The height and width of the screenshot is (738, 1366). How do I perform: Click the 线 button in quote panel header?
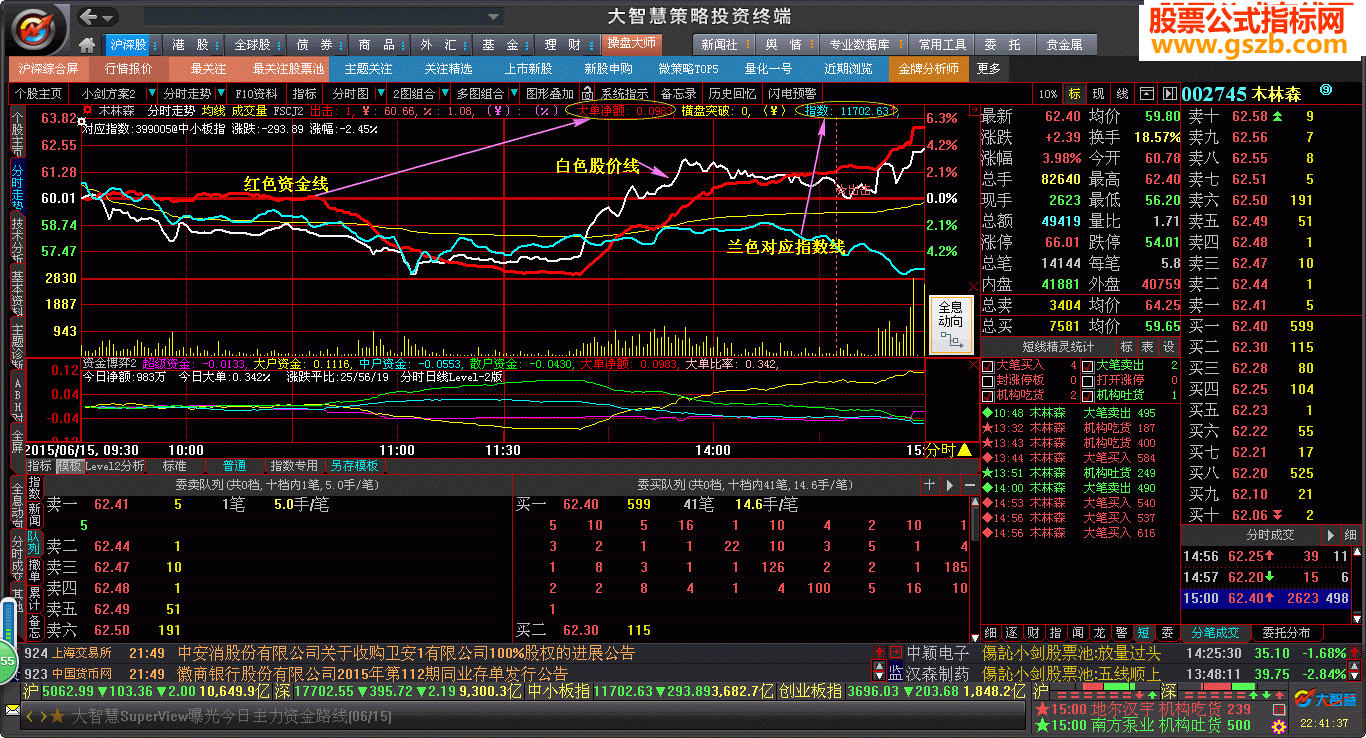pyautogui.click(x=1121, y=94)
